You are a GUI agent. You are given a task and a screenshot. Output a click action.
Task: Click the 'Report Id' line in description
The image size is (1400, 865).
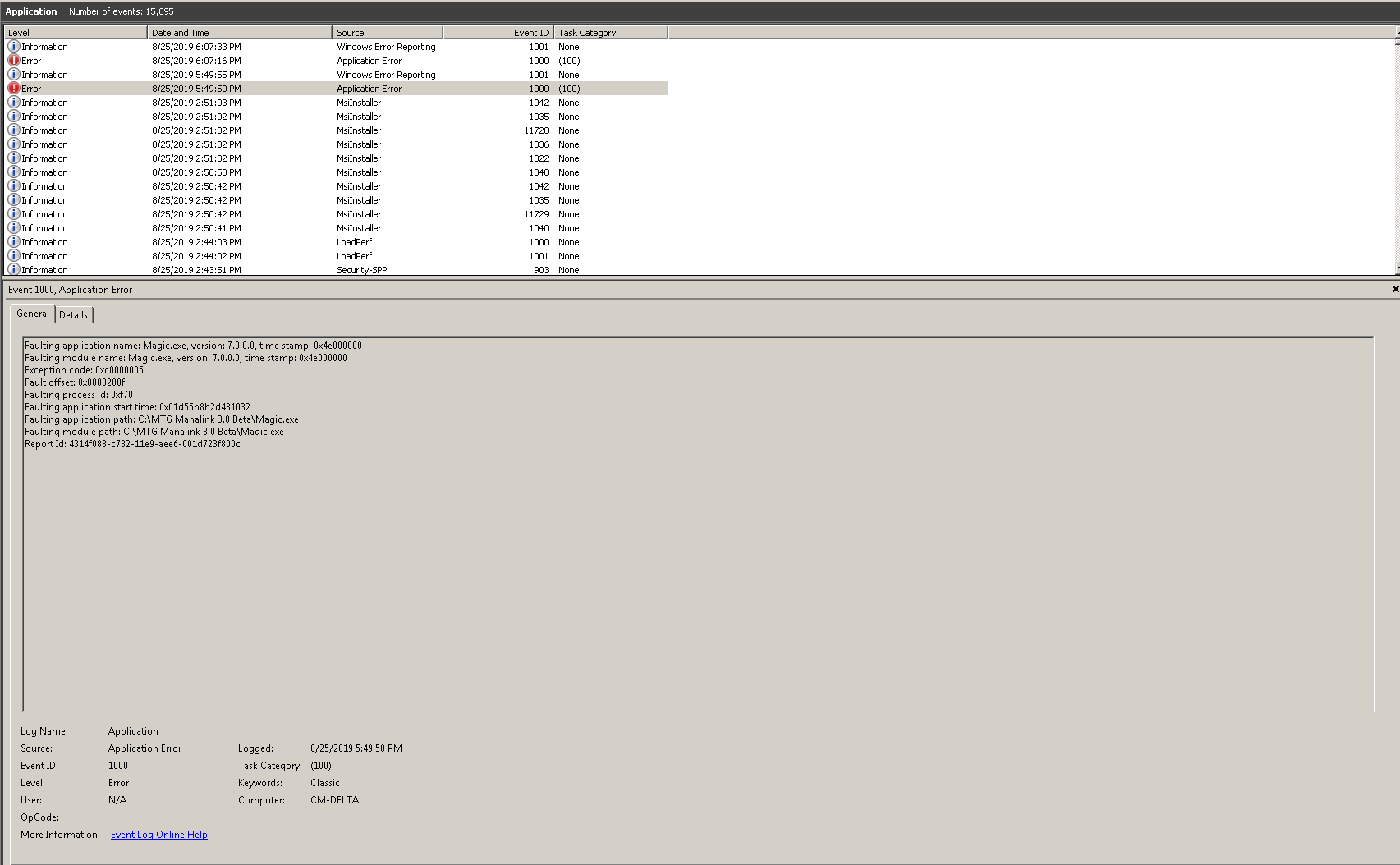(x=132, y=444)
